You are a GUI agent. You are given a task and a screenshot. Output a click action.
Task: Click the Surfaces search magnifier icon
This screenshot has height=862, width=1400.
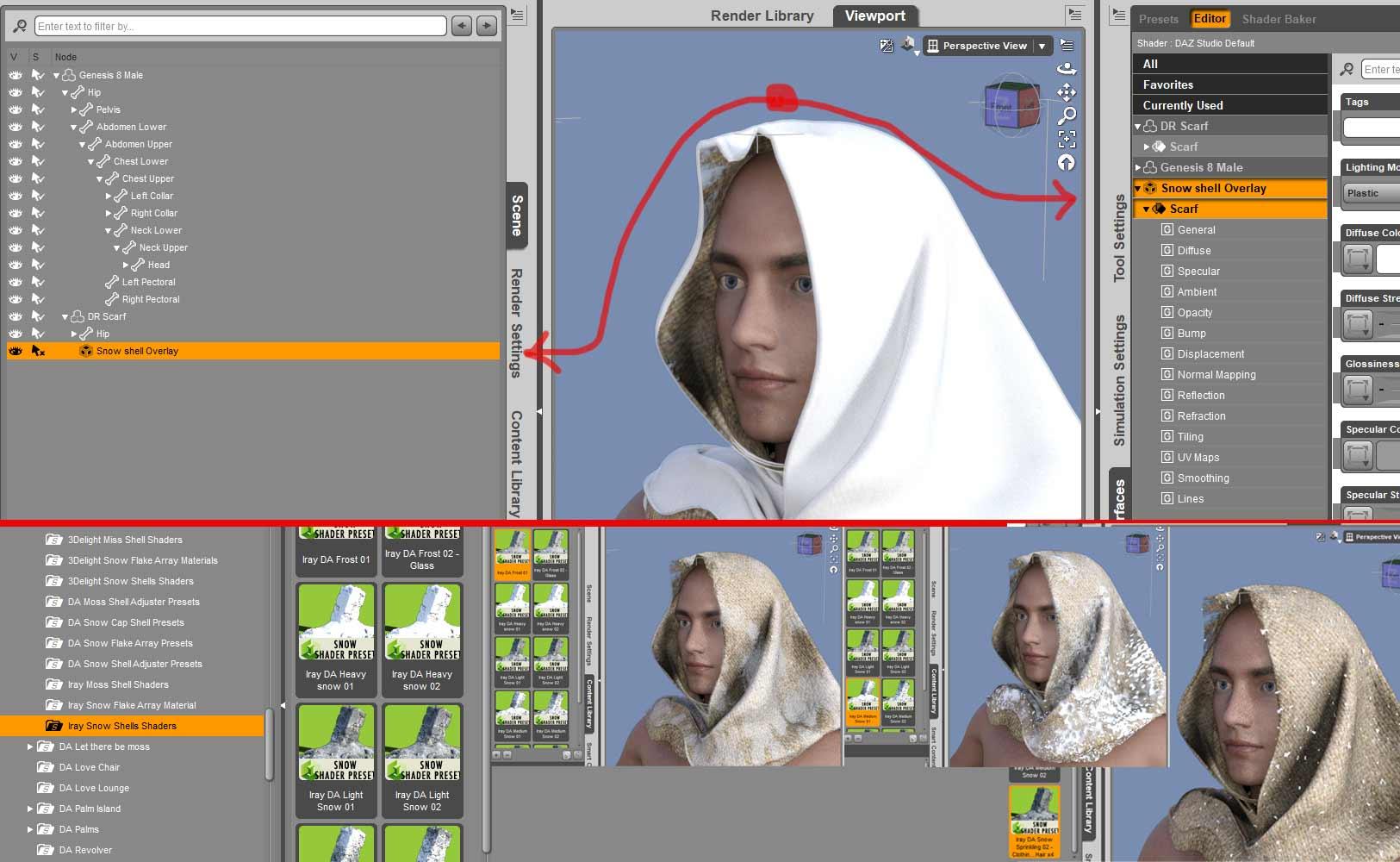click(1347, 69)
